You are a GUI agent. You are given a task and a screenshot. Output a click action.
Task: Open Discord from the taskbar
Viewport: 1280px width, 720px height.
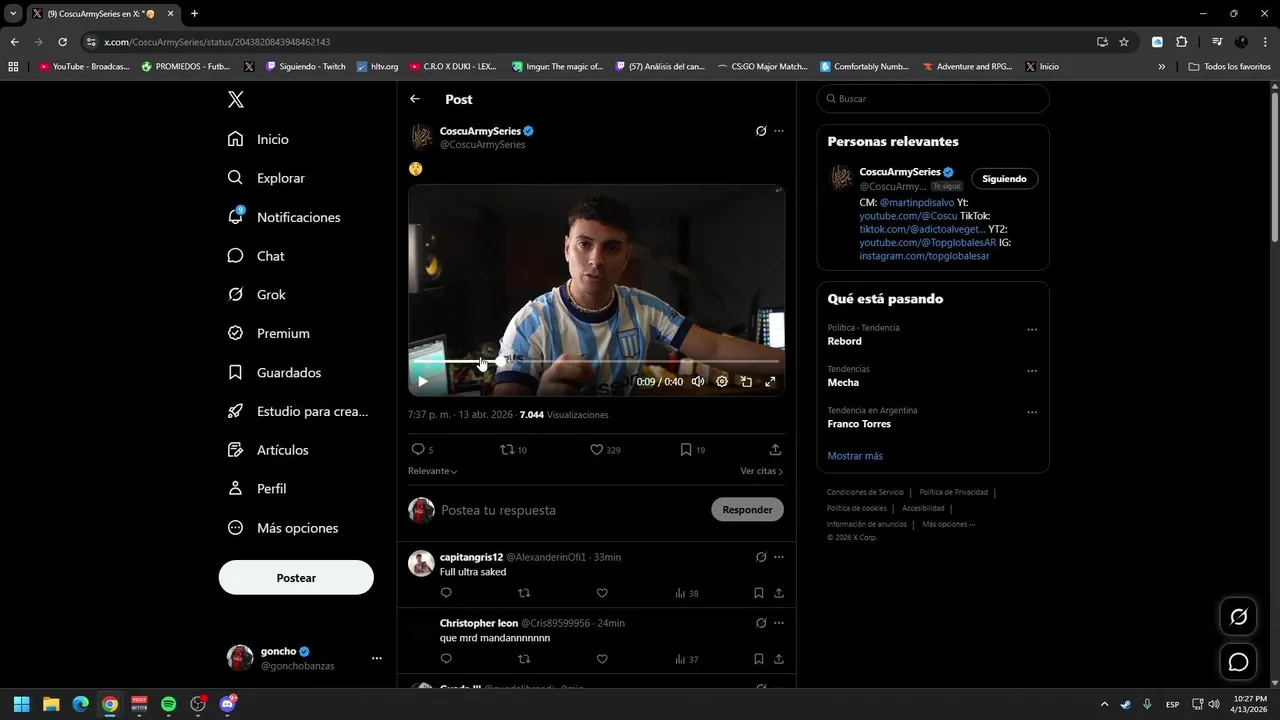coord(227,704)
